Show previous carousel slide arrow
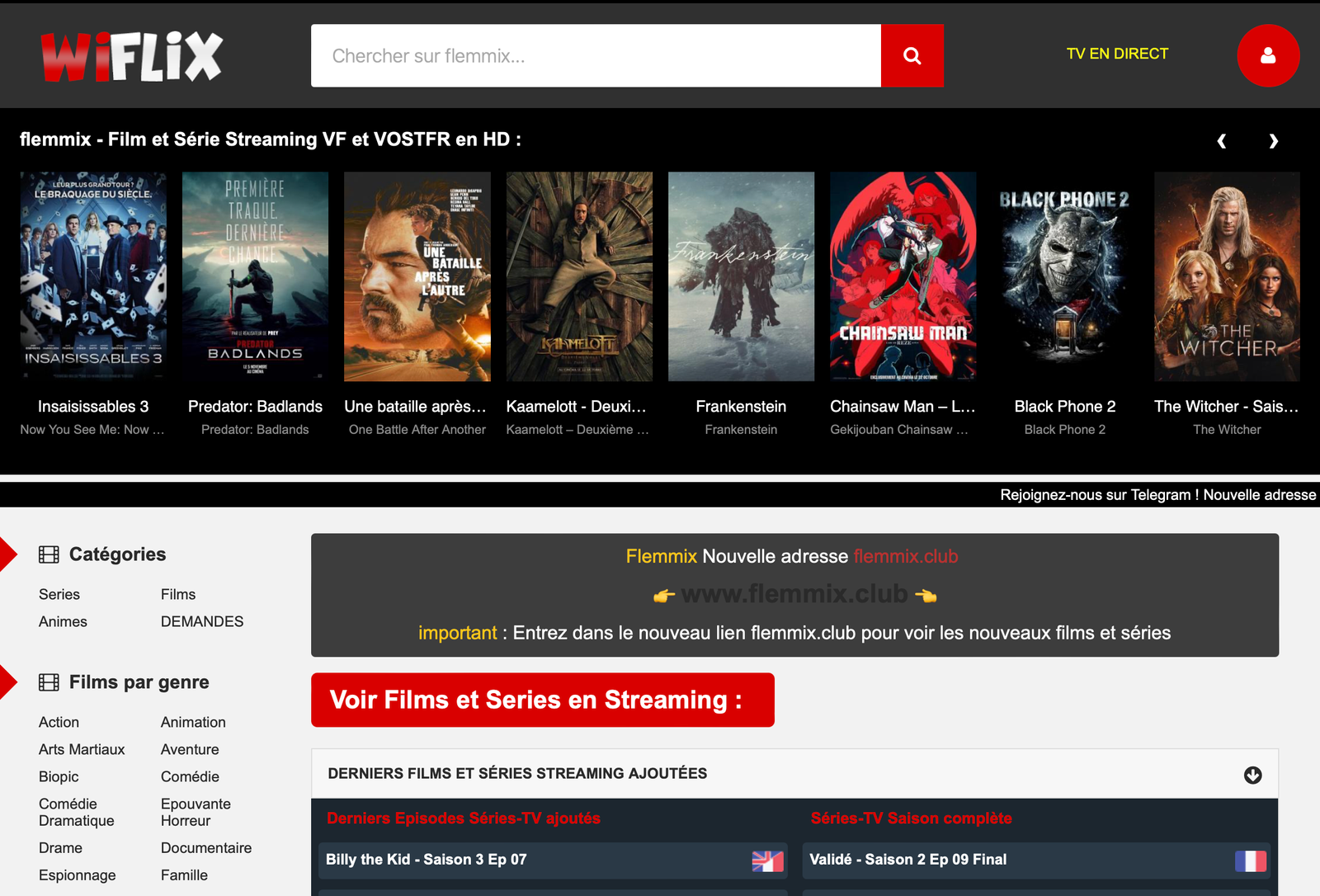1320x896 pixels. 1222,141
